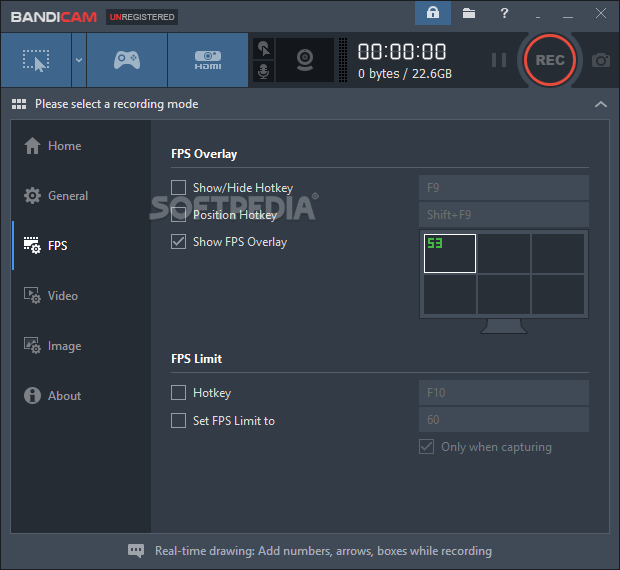Start recording with the REC button
Image resolution: width=620 pixels, height=570 pixels.
coord(550,60)
